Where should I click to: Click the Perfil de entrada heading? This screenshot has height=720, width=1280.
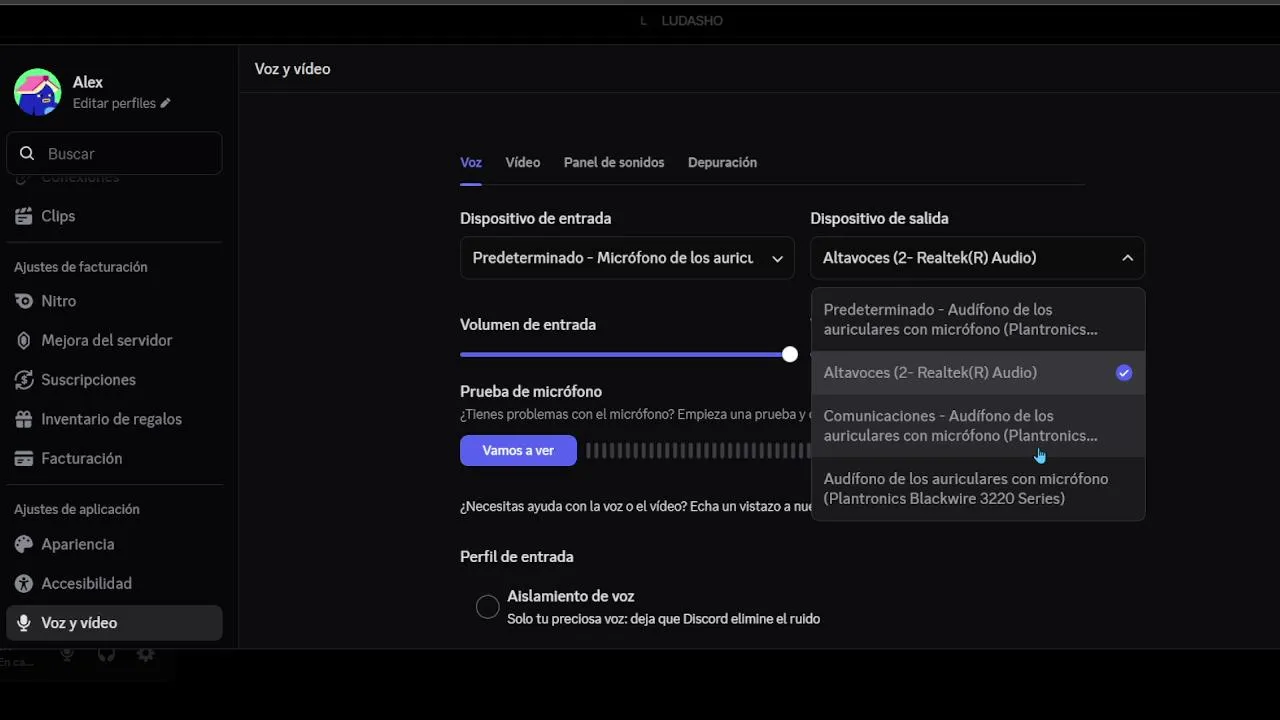tap(517, 557)
